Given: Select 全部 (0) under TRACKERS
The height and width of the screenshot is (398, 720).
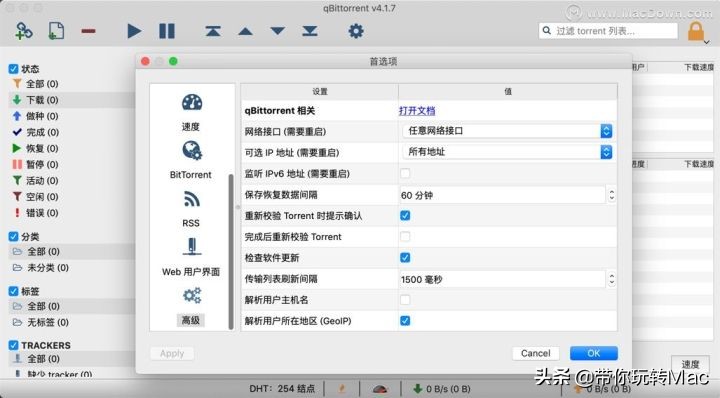Looking at the screenshot, I should (x=43, y=359).
